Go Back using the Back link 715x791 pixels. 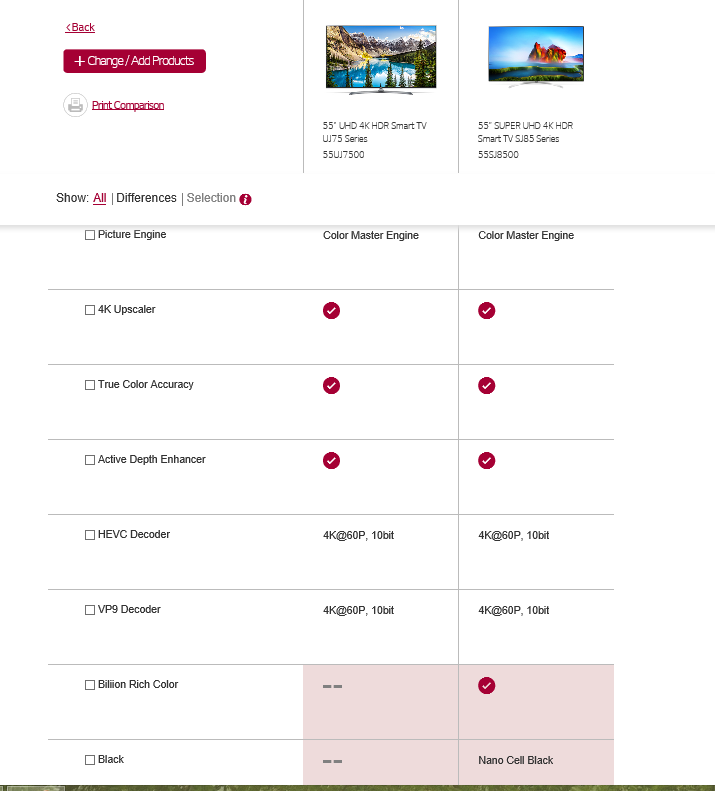[x=81, y=27]
